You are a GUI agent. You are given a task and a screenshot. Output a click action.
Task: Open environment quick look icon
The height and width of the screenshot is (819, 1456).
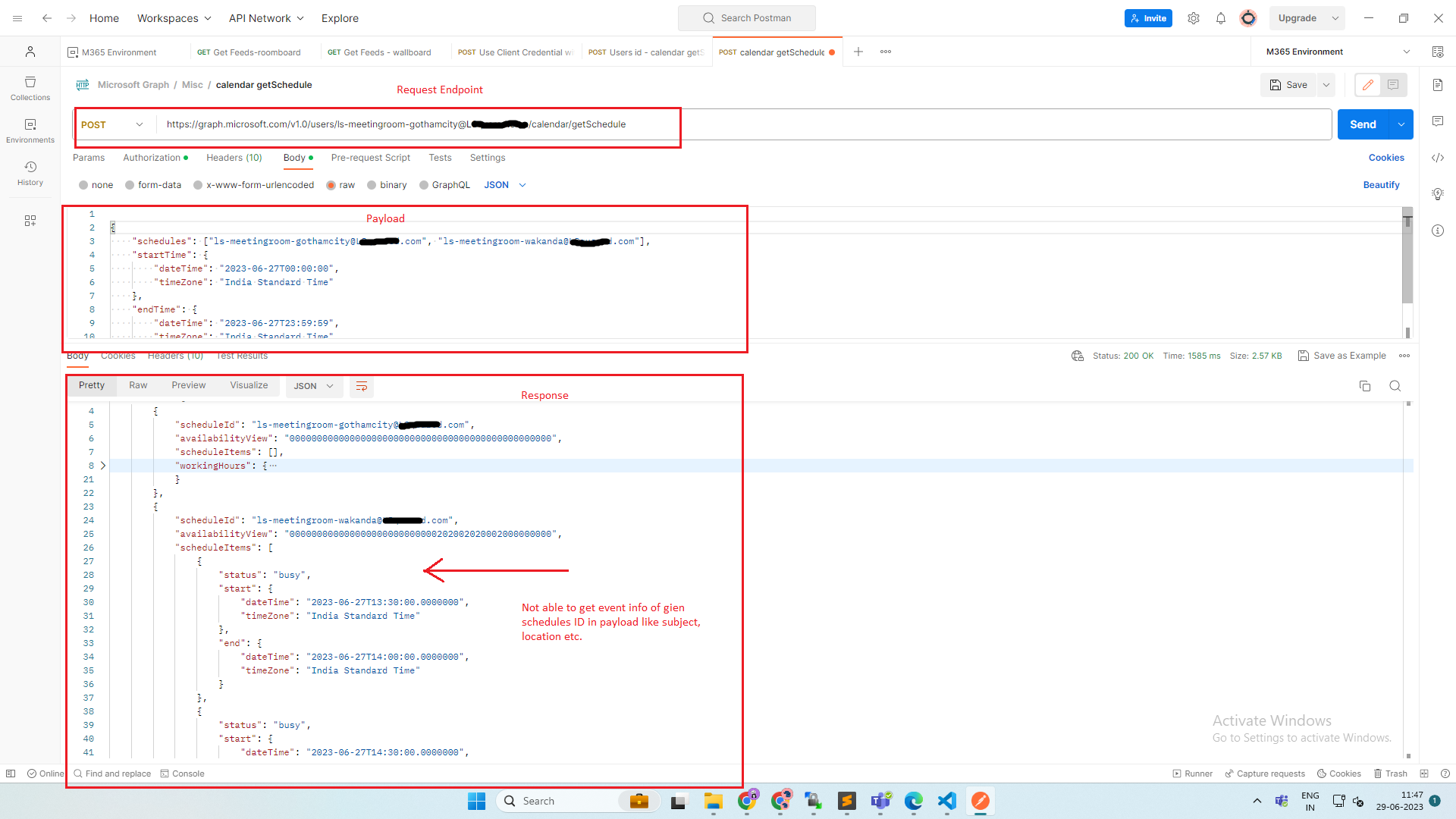(1438, 52)
